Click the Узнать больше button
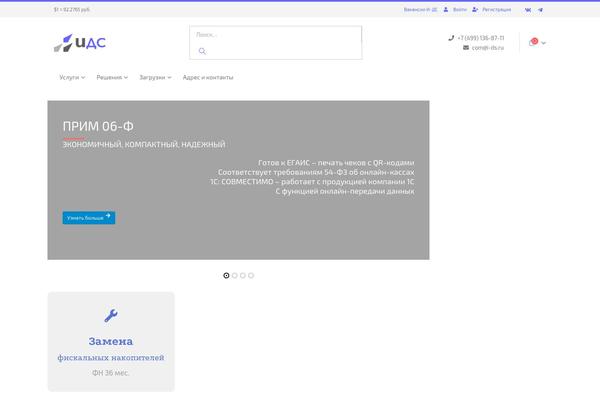600x400 pixels. coord(89,217)
